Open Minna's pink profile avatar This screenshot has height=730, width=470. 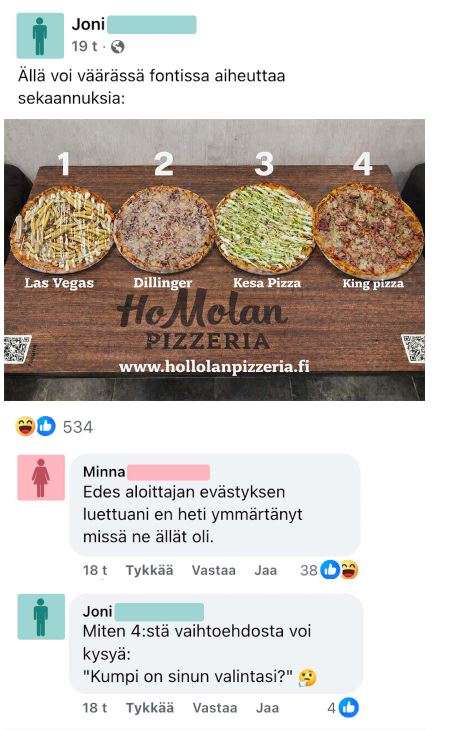point(41,478)
